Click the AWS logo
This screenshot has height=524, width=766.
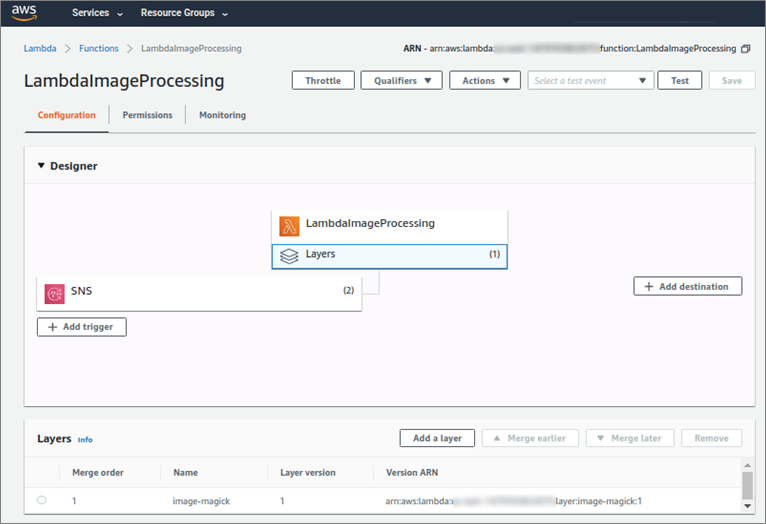pos(24,13)
